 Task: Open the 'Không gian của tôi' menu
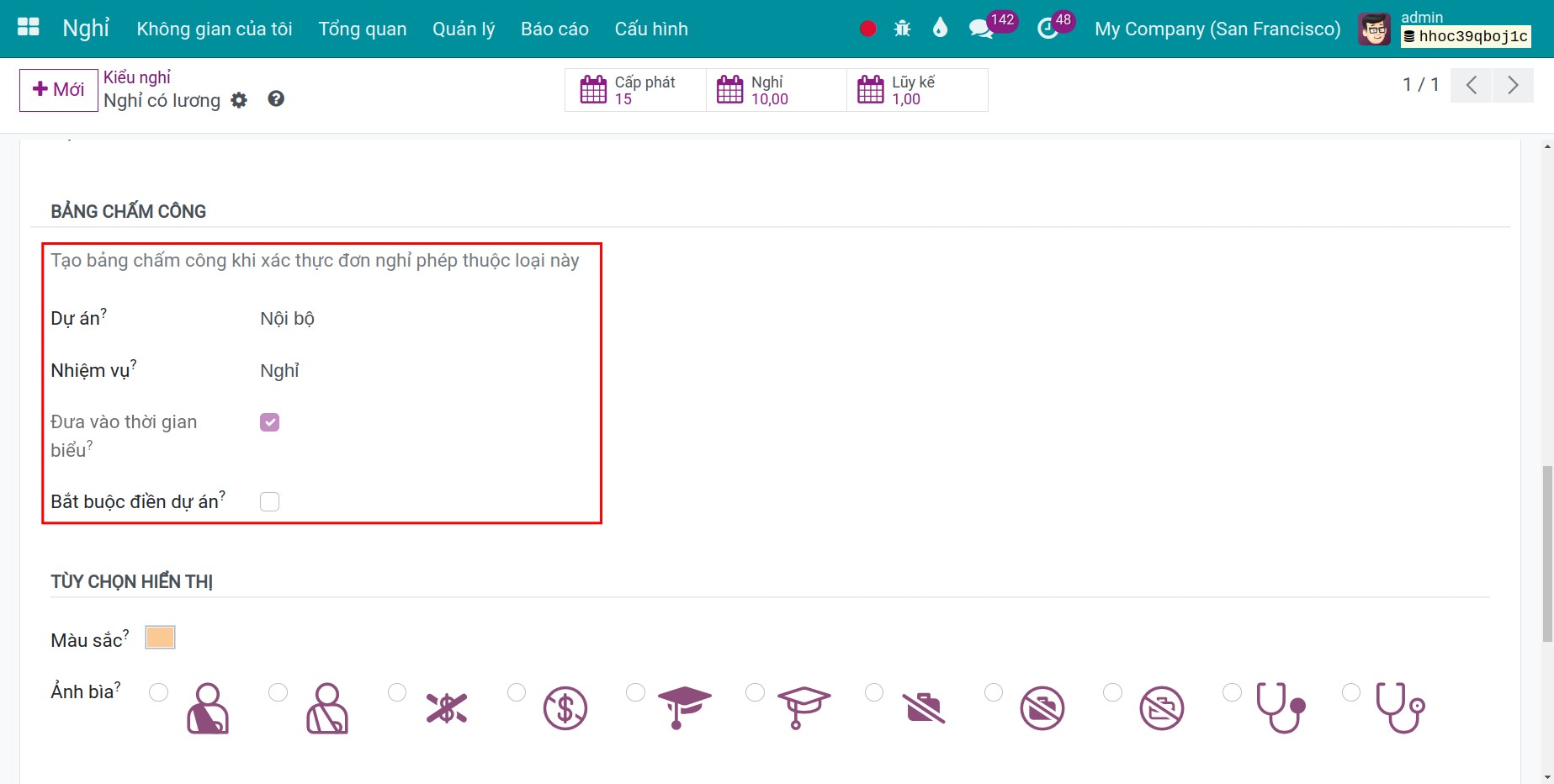click(x=215, y=29)
